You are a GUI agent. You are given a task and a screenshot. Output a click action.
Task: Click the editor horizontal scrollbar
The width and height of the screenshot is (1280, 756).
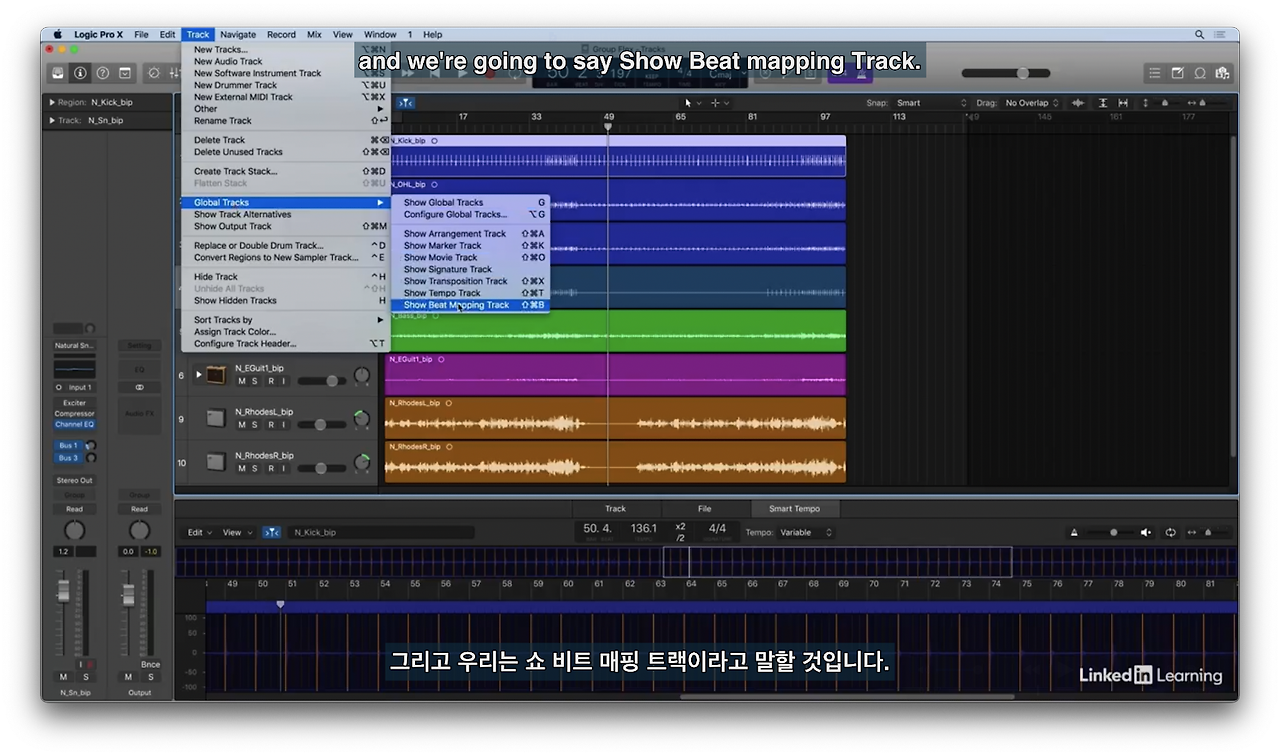tap(848, 697)
